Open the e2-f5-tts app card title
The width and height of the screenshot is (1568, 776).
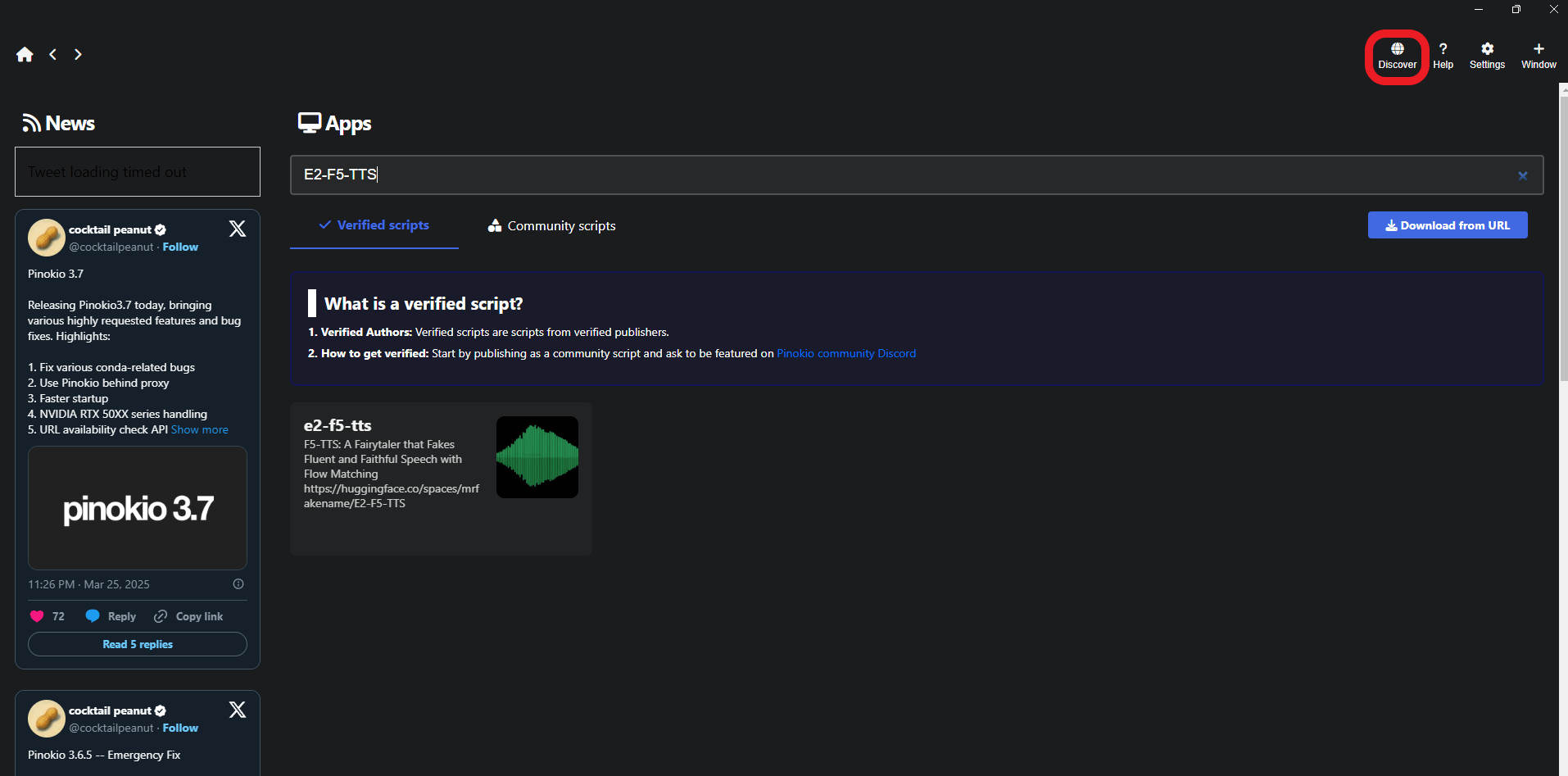coord(338,425)
